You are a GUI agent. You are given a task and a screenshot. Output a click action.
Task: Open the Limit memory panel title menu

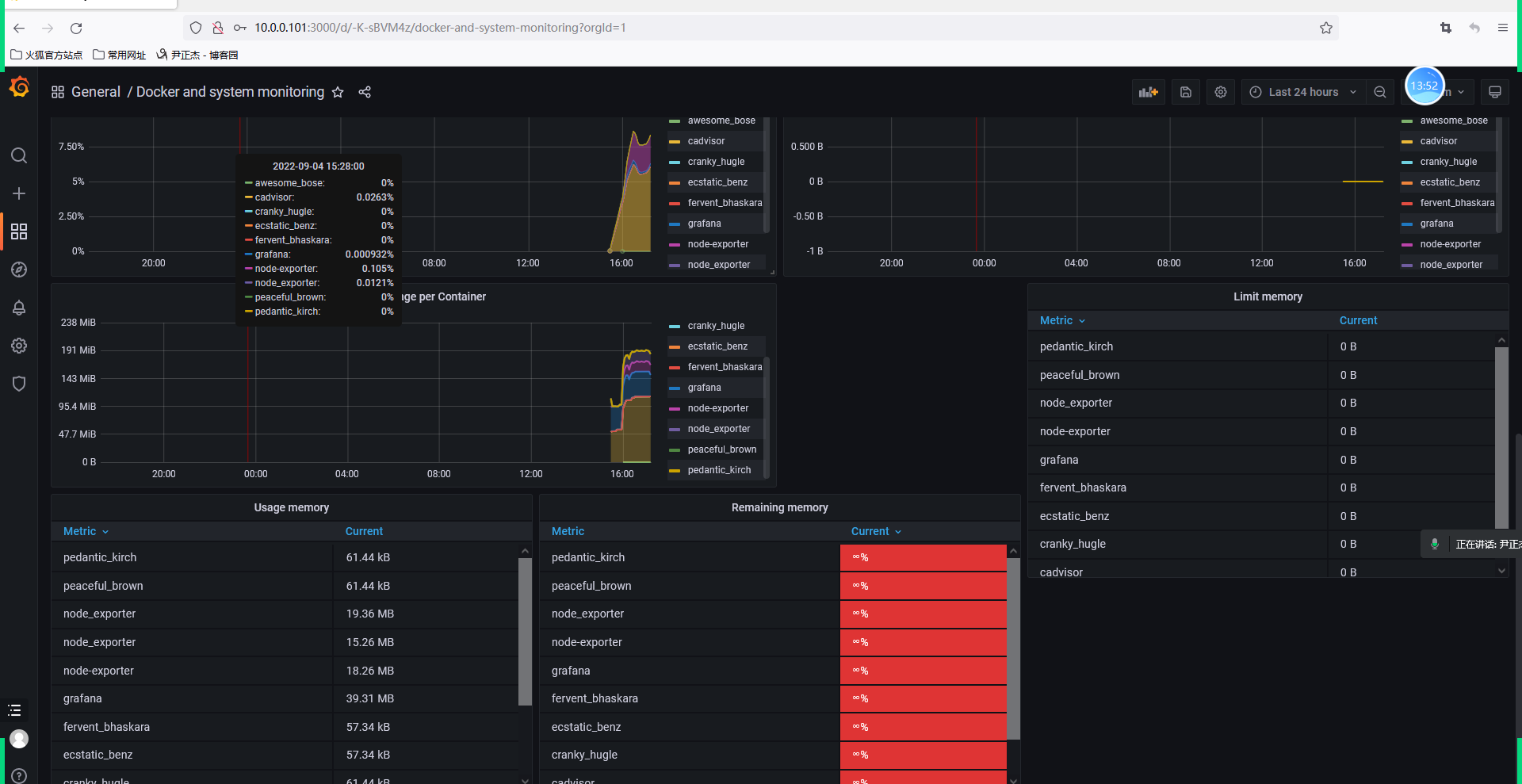pyautogui.click(x=1268, y=296)
